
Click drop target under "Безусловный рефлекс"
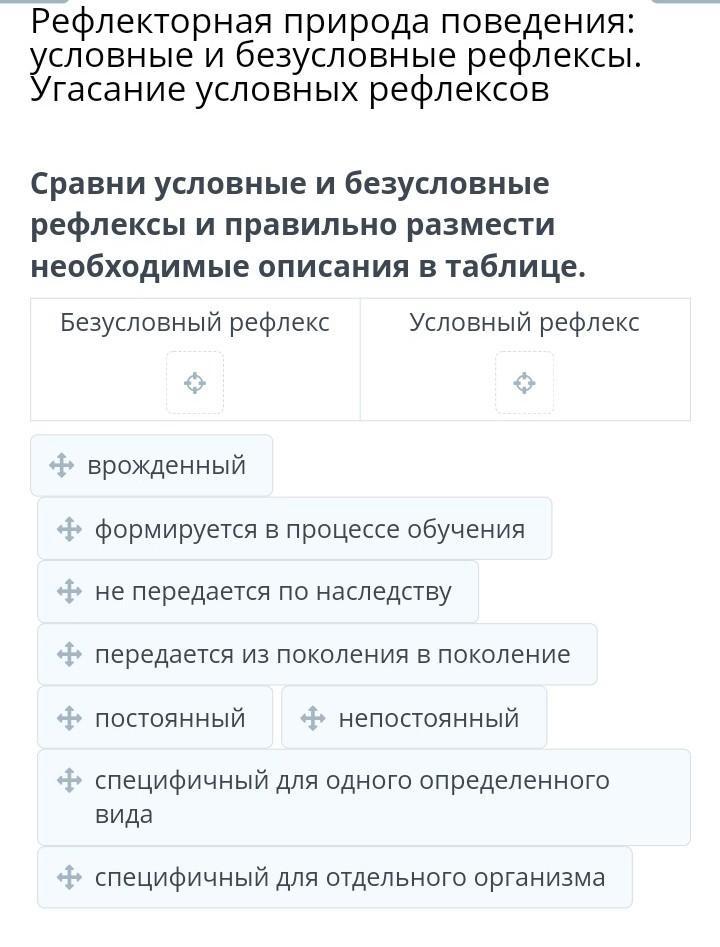195,382
